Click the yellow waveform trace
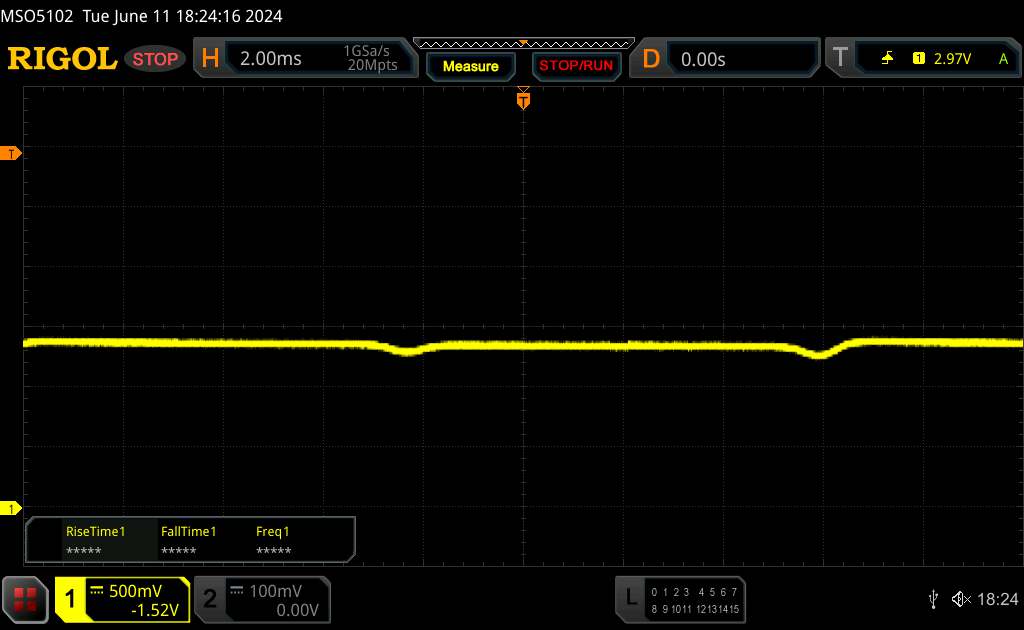The height and width of the screenshot is (630, 1024). 523,345
